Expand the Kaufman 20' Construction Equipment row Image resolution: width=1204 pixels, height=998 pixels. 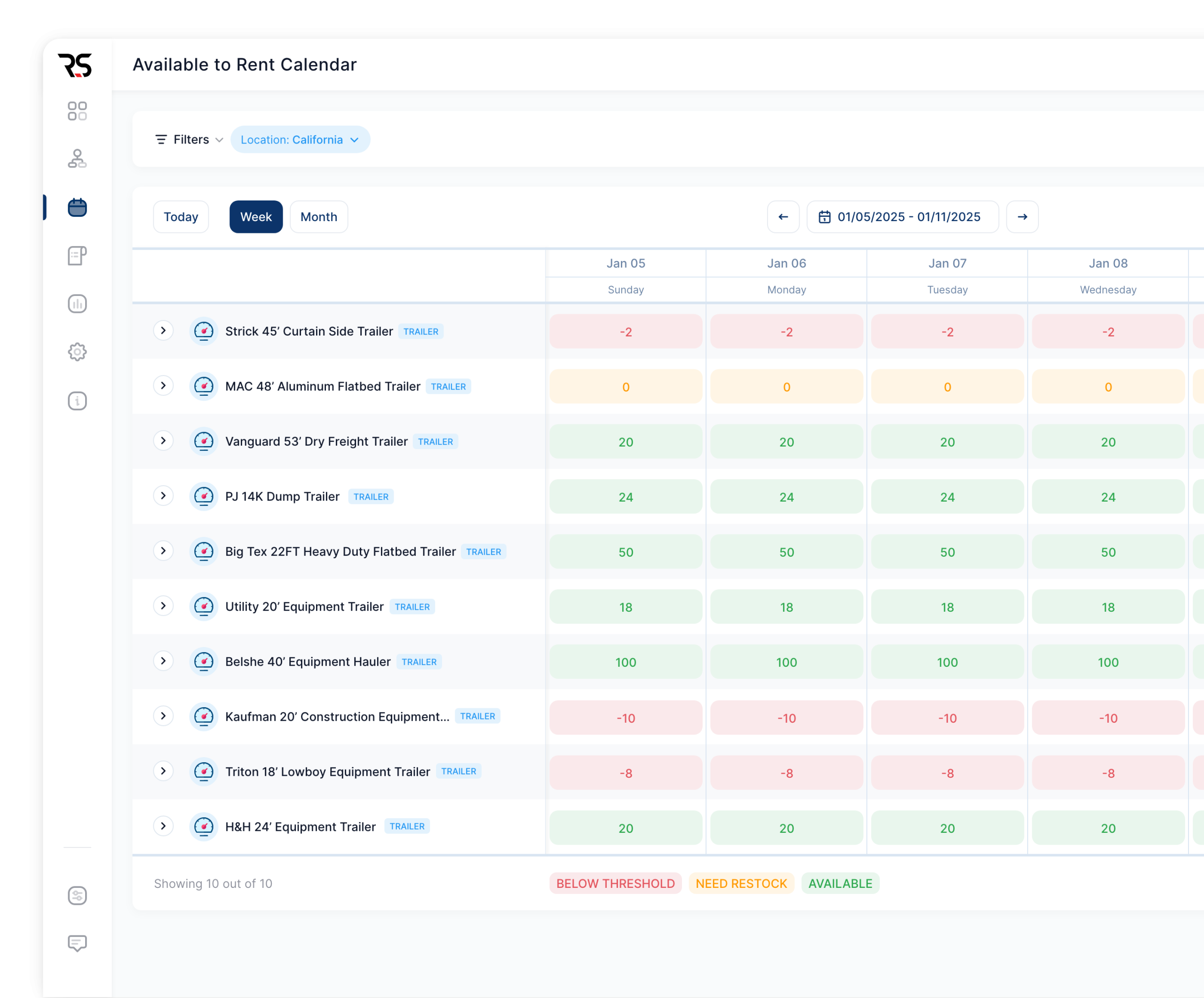(163, 716)
